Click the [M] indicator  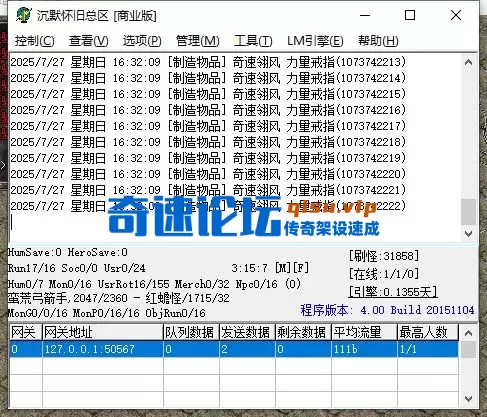[283, 268]
